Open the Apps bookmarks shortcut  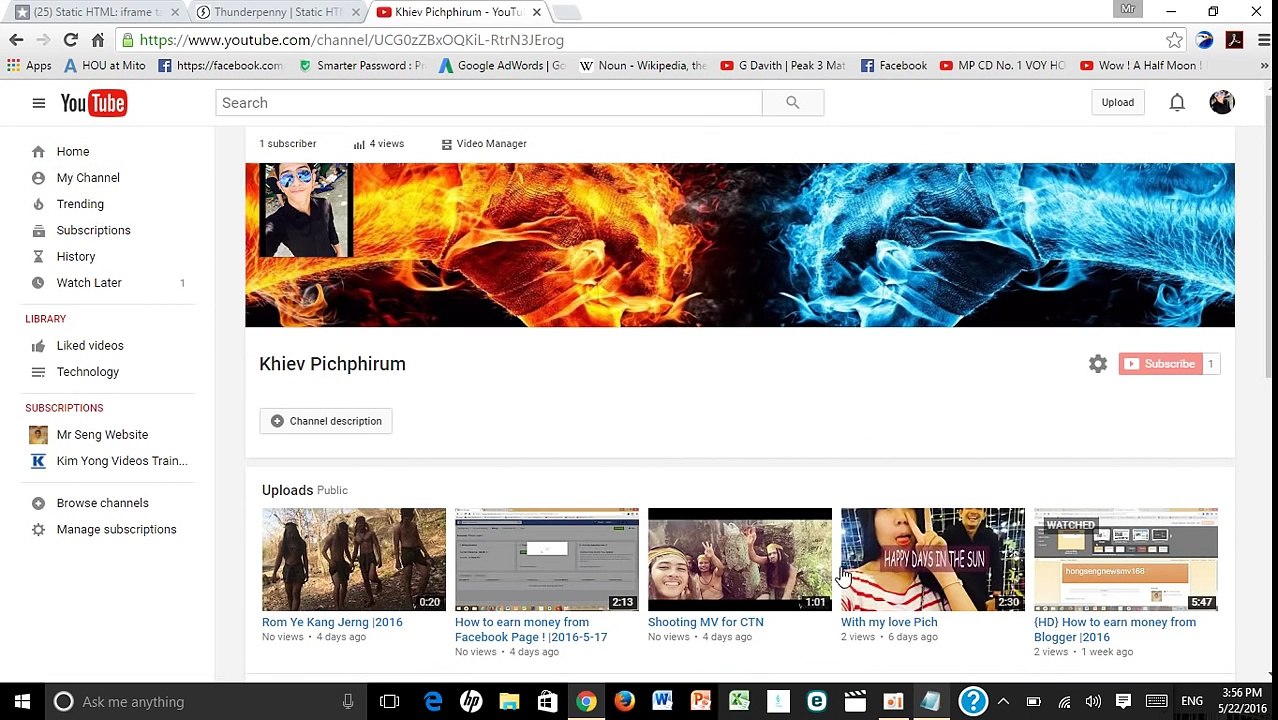click(29, 65)
